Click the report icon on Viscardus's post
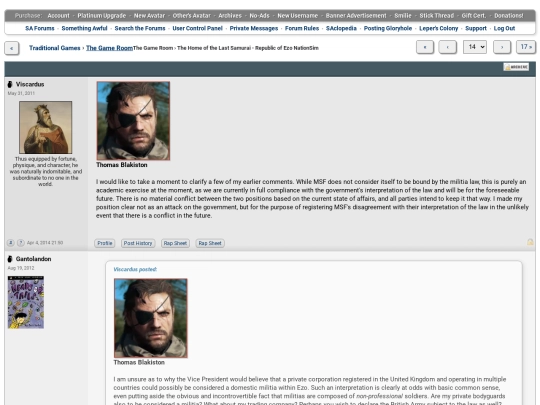 pos(530,242)
